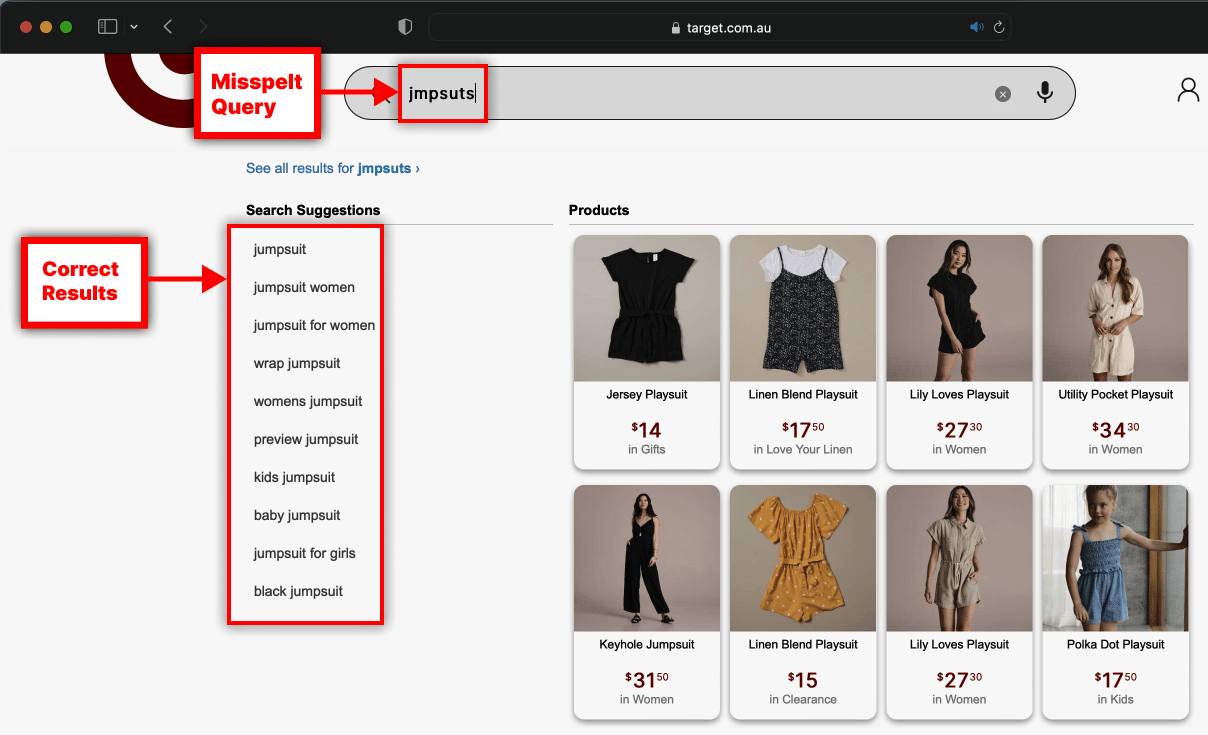
Task: Go back using the browser back arrow
Action: coord(167,26)
